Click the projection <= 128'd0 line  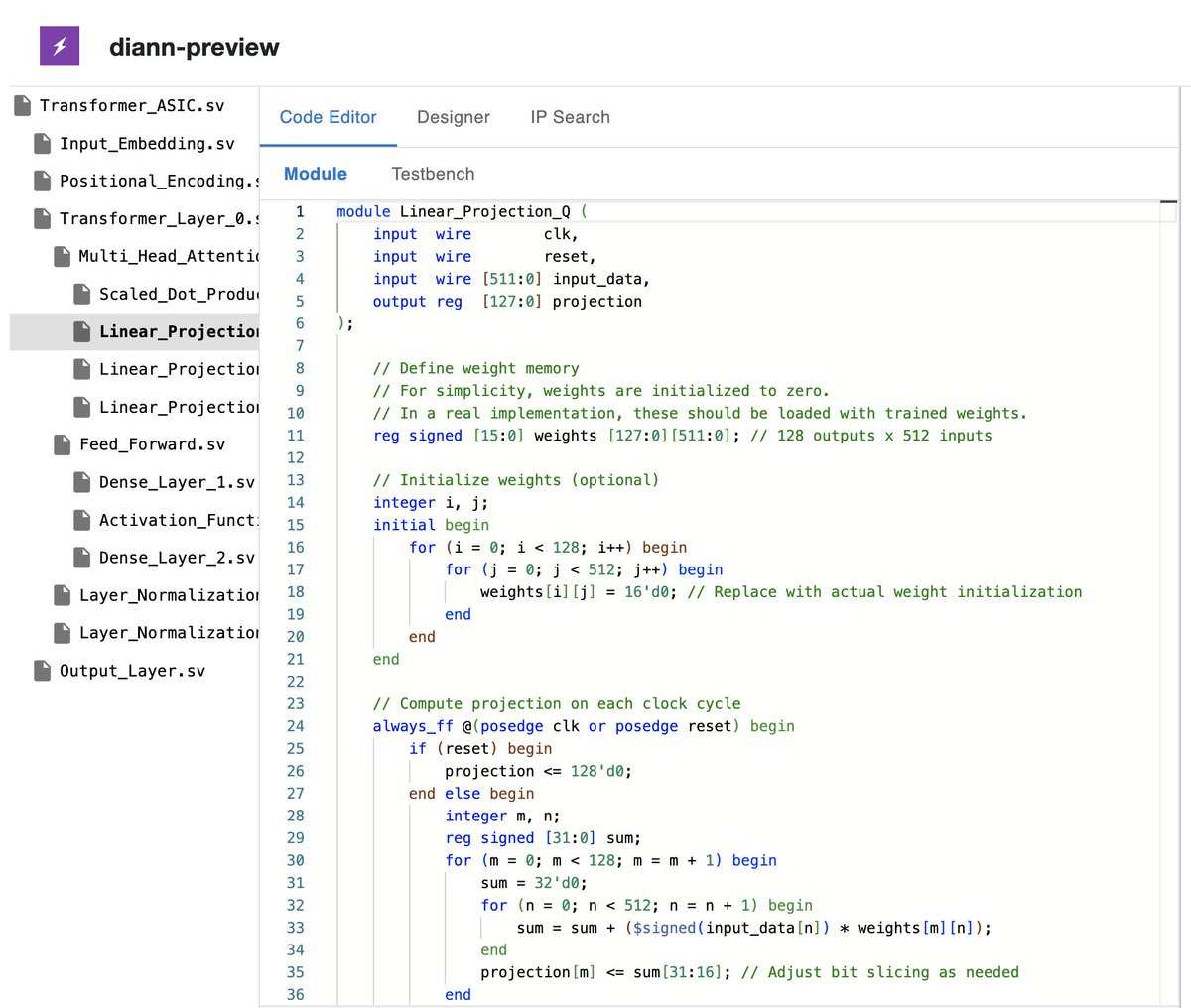tap(538, 771)
